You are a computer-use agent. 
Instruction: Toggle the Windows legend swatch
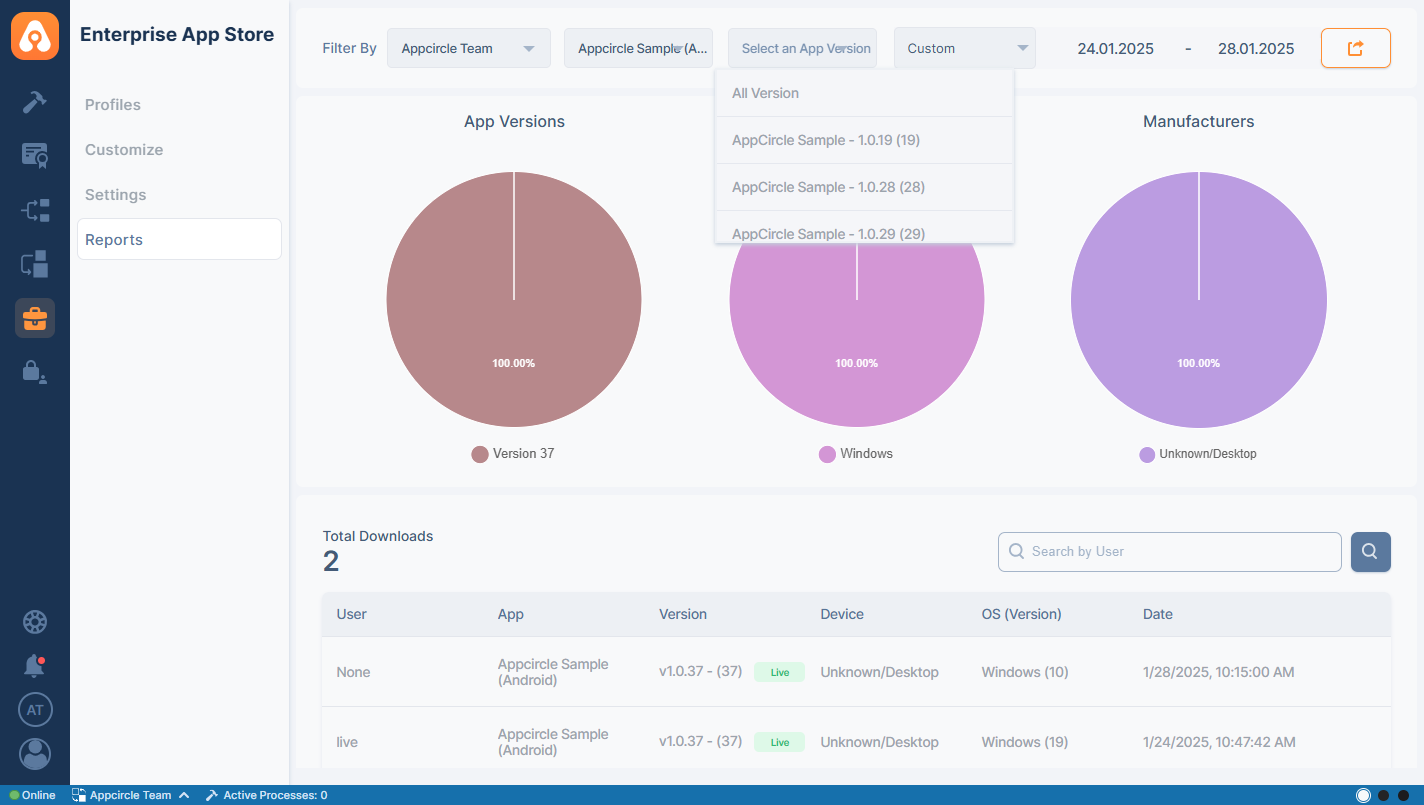827,454
